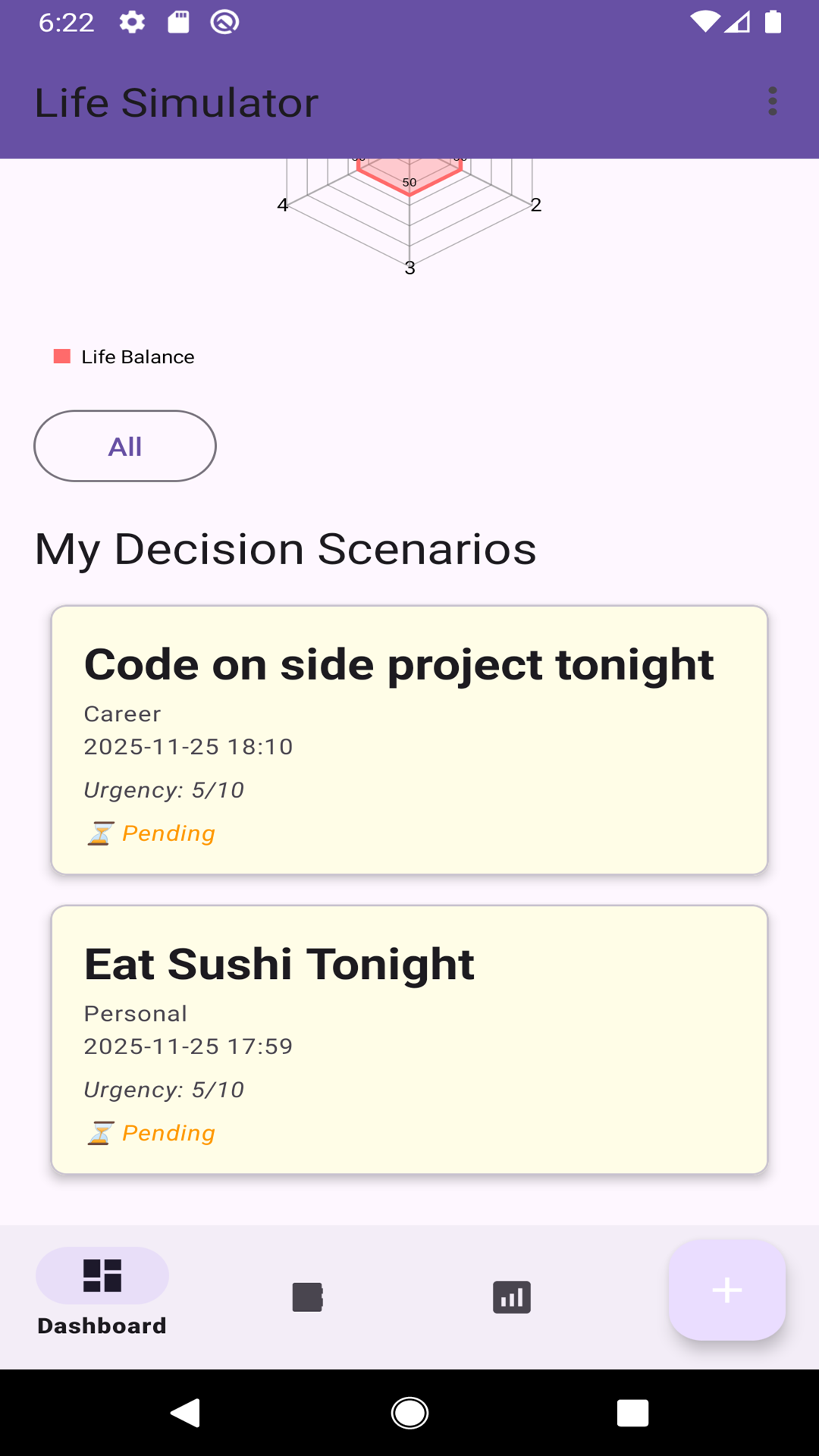Open Eat Sushi Tonight scenario card
Screen dimensions: 819x1456
coord(409,1039)
